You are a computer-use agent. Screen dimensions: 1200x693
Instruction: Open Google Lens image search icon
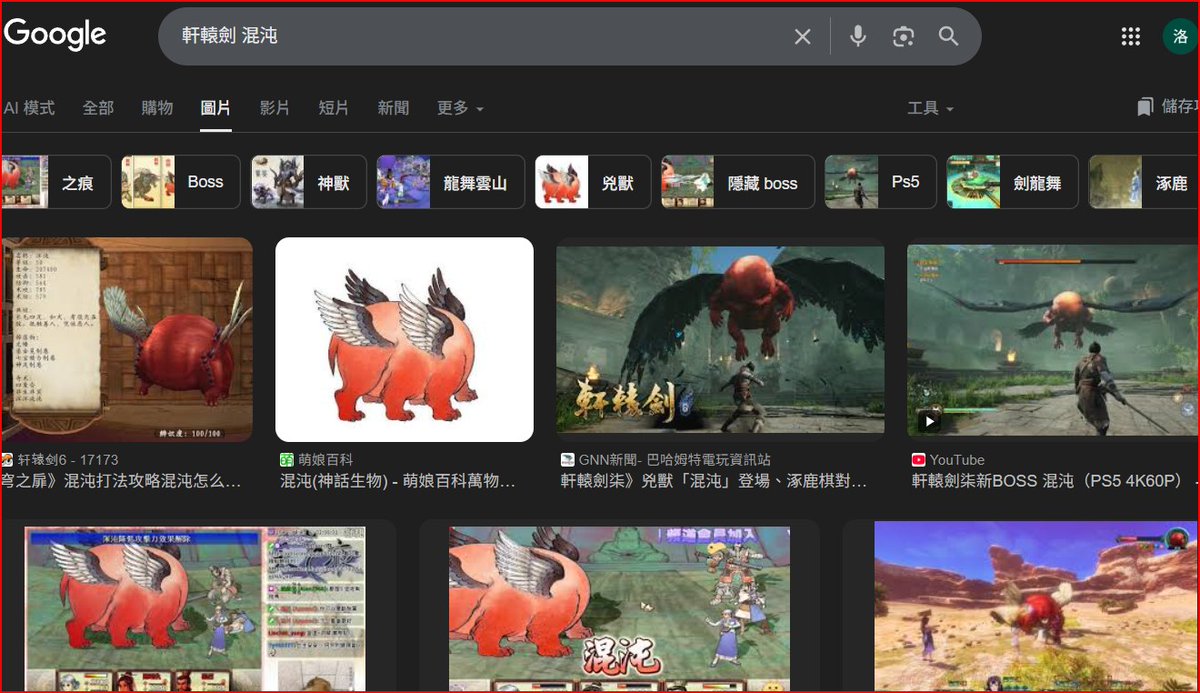(x=903, y=37)
